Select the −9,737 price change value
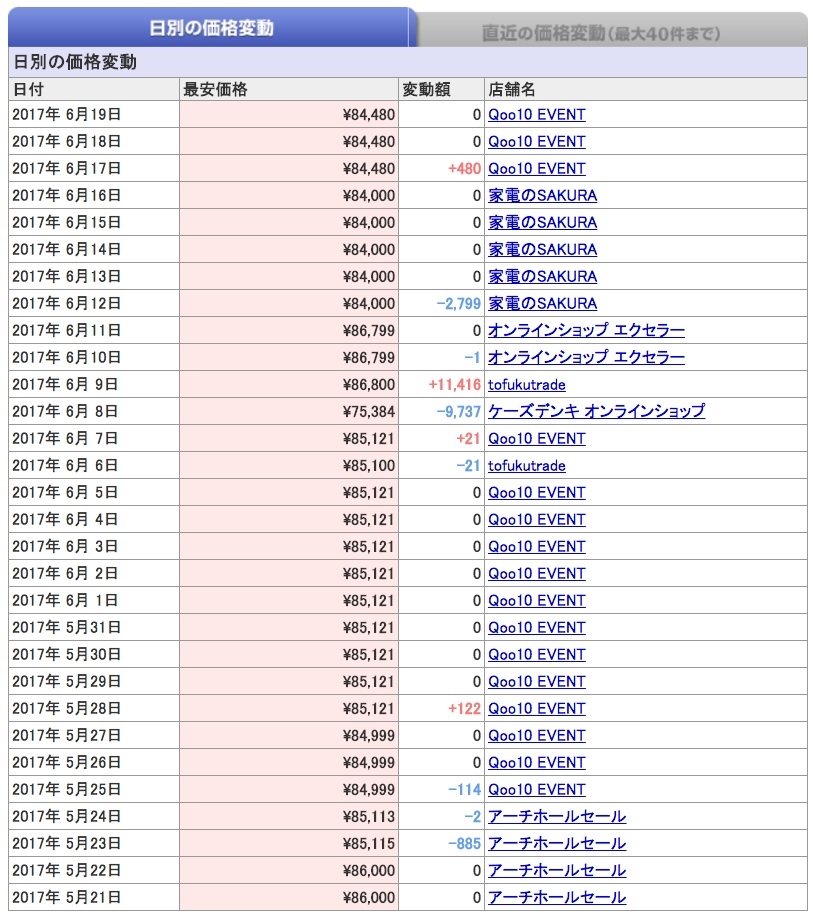Image resolution: width=813 pixels, height=916 pixels. point(458,411)
